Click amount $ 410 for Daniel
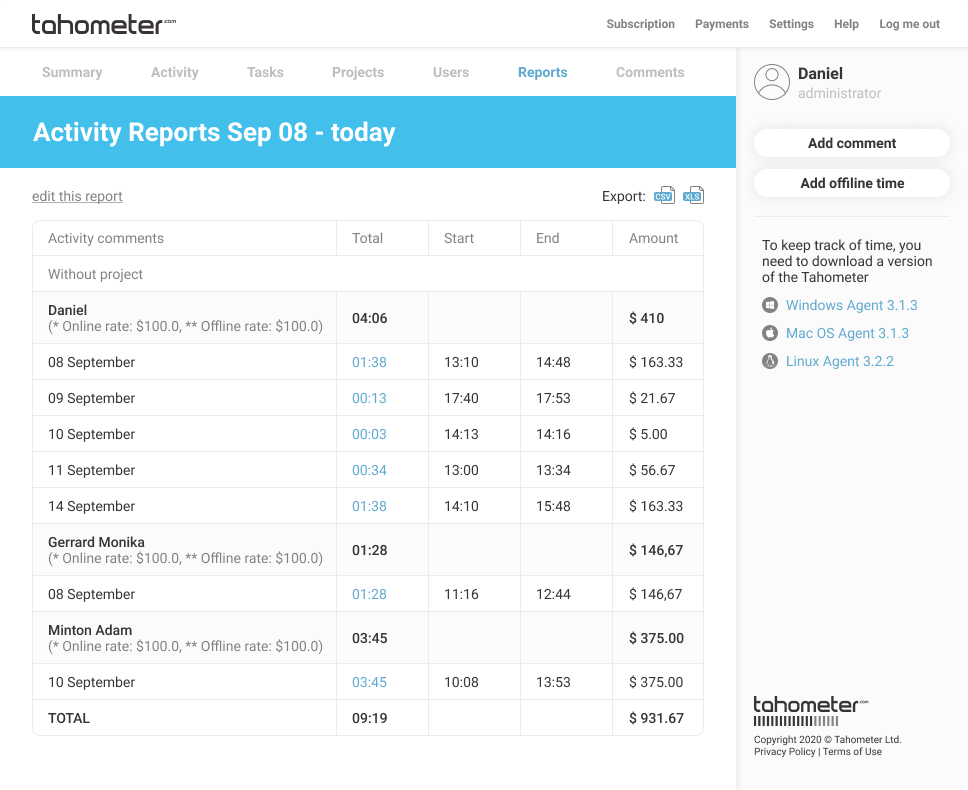This screenshot has height=790, width=968. (646, 318)
